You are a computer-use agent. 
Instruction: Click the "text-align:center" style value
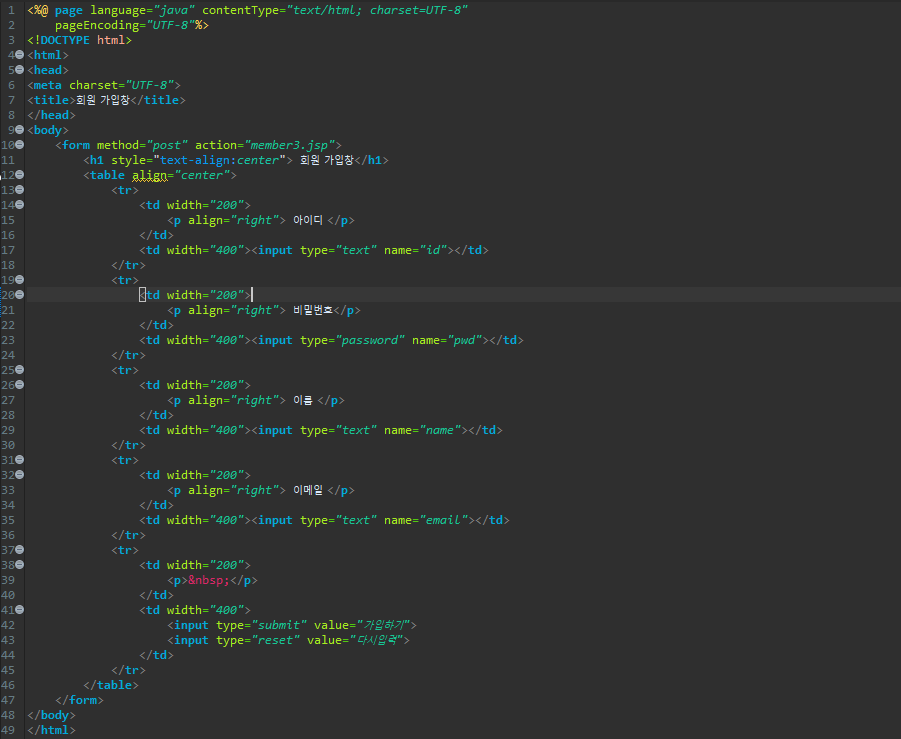220,160
